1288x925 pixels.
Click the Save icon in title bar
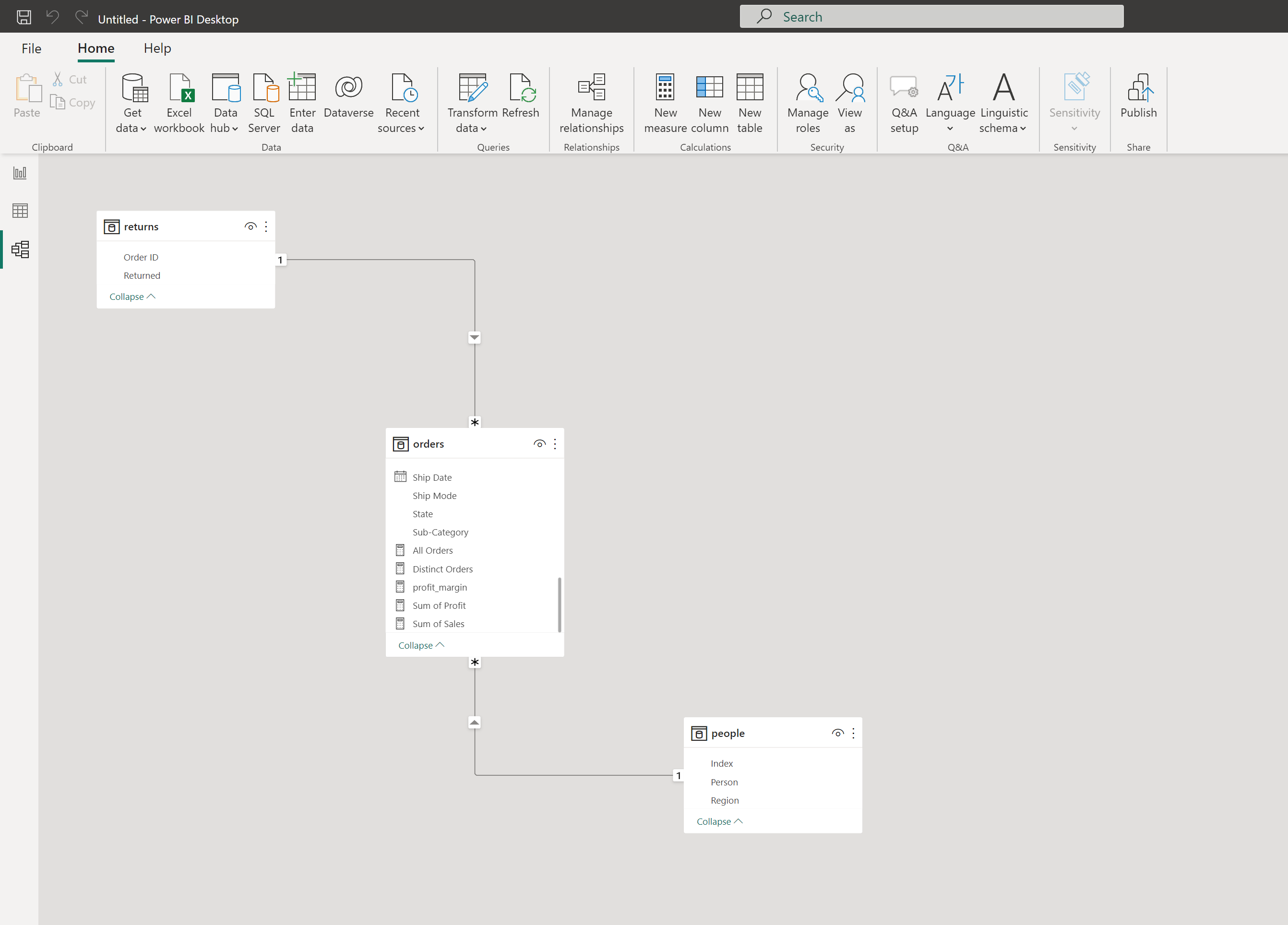pos(24,17)
